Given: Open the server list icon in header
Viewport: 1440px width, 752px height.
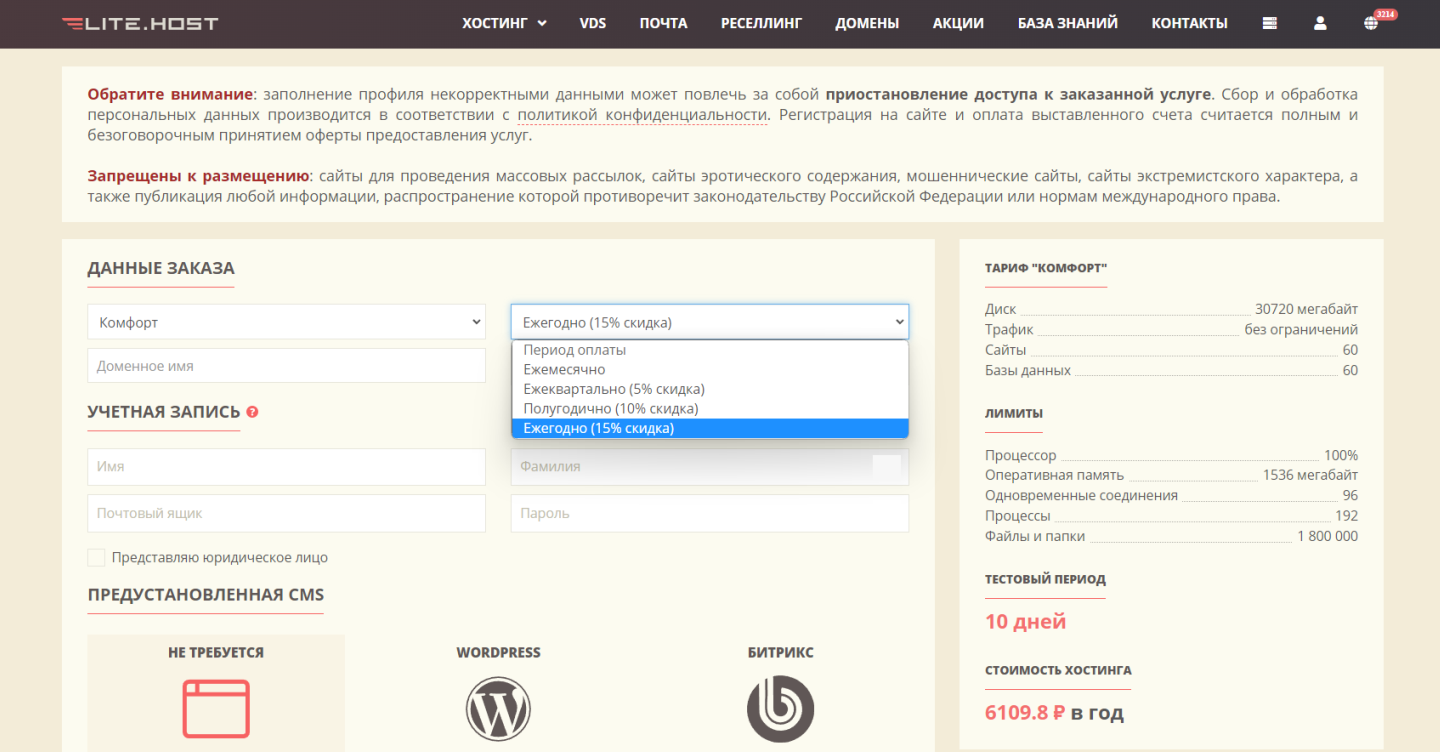Looking at the screenshot, I should [x=1270, y=23].
